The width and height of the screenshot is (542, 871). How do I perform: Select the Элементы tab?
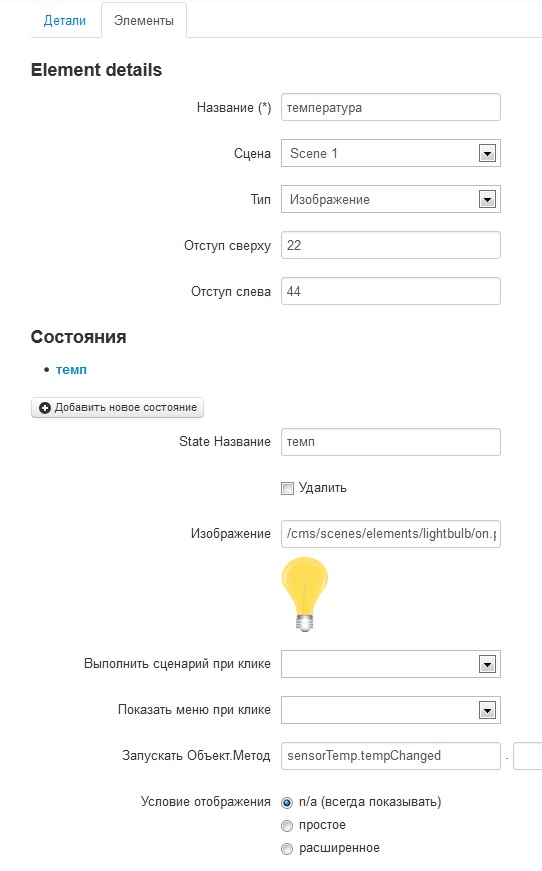(x=144, y=21)
